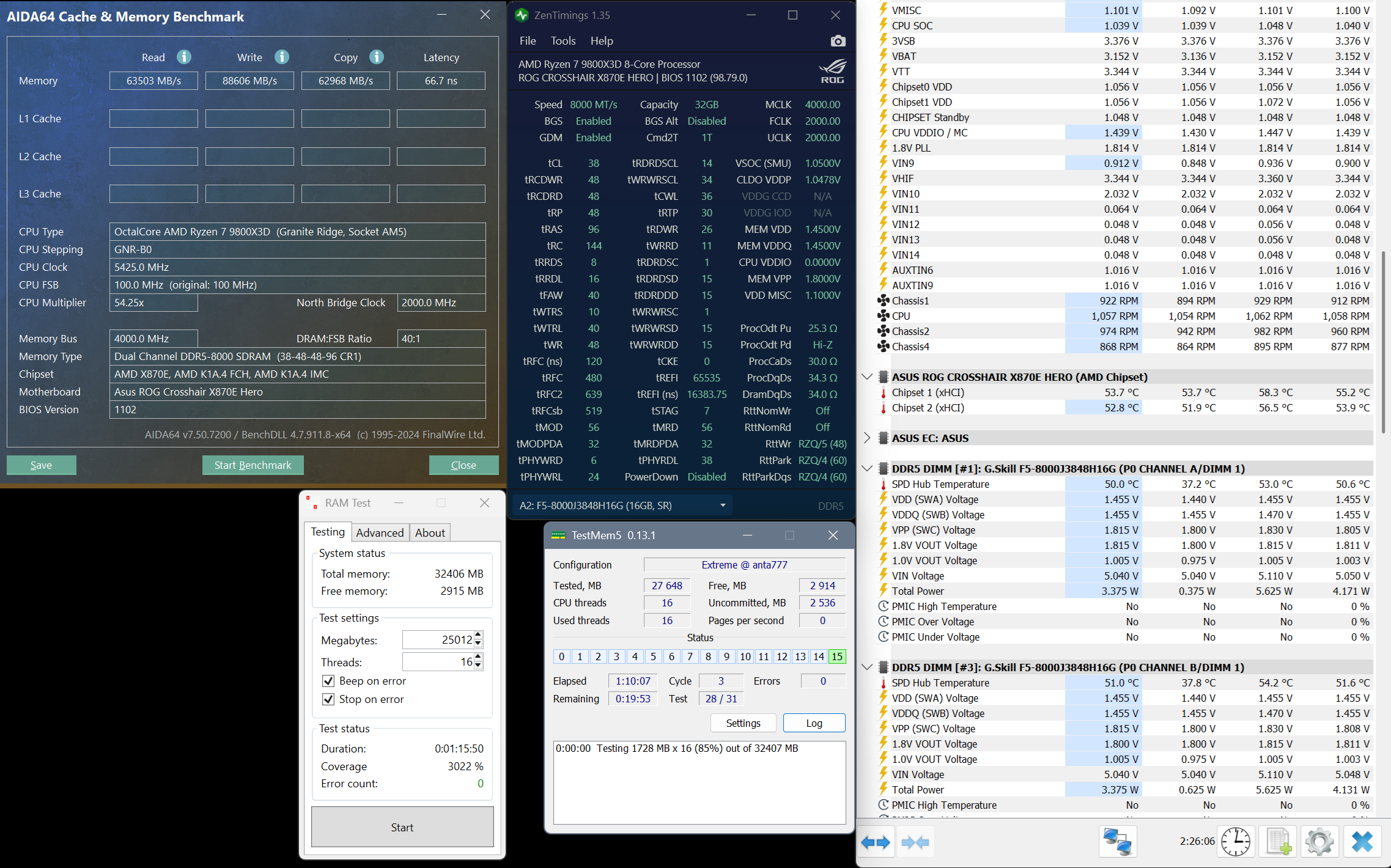
Task: Click the Copy info icon in AIDA64
Action: pos(377,57)
